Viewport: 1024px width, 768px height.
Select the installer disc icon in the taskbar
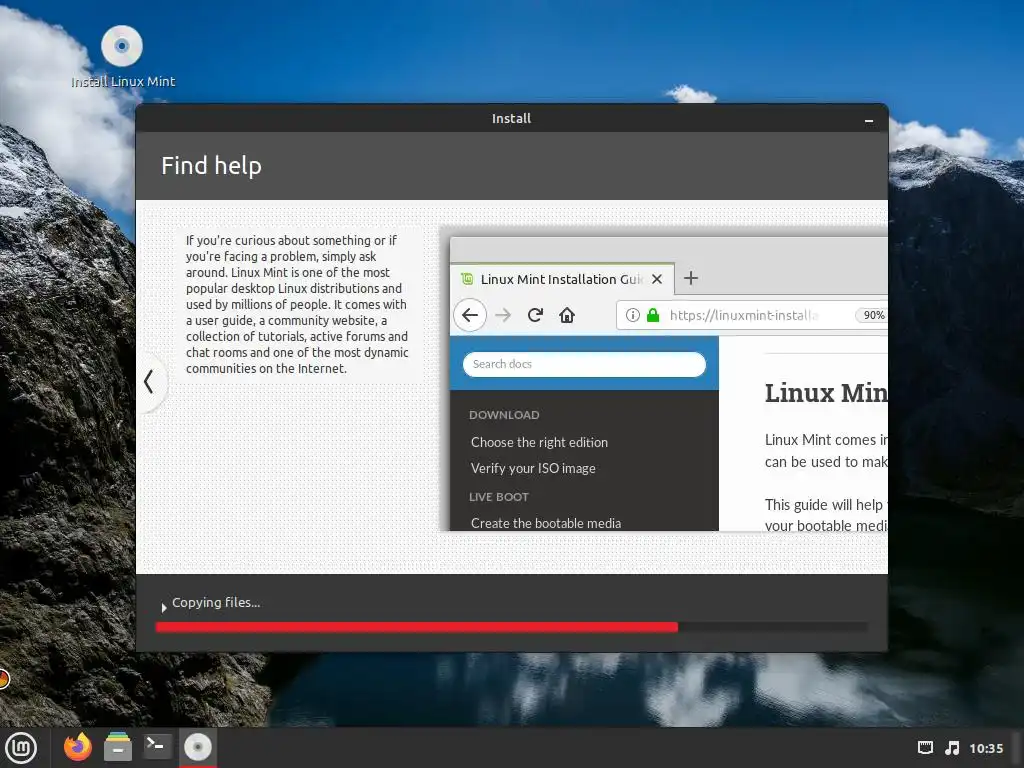pyautogui.click(x=198, y=747)
